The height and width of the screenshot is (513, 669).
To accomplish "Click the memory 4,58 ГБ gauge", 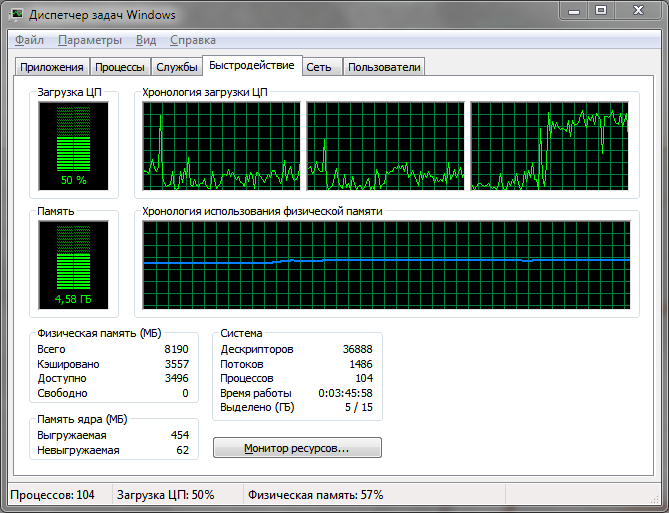I will pos(73,265).
